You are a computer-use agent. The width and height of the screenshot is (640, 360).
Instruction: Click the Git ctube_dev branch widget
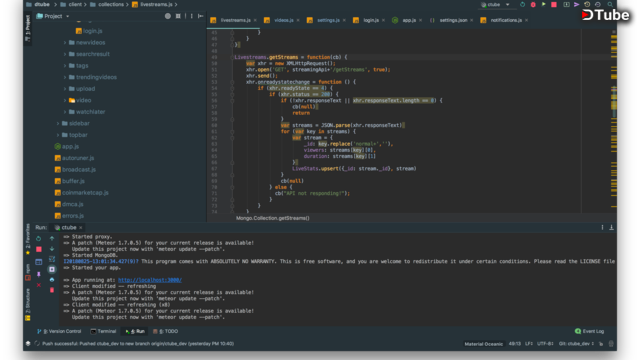(x=576, y=344)
